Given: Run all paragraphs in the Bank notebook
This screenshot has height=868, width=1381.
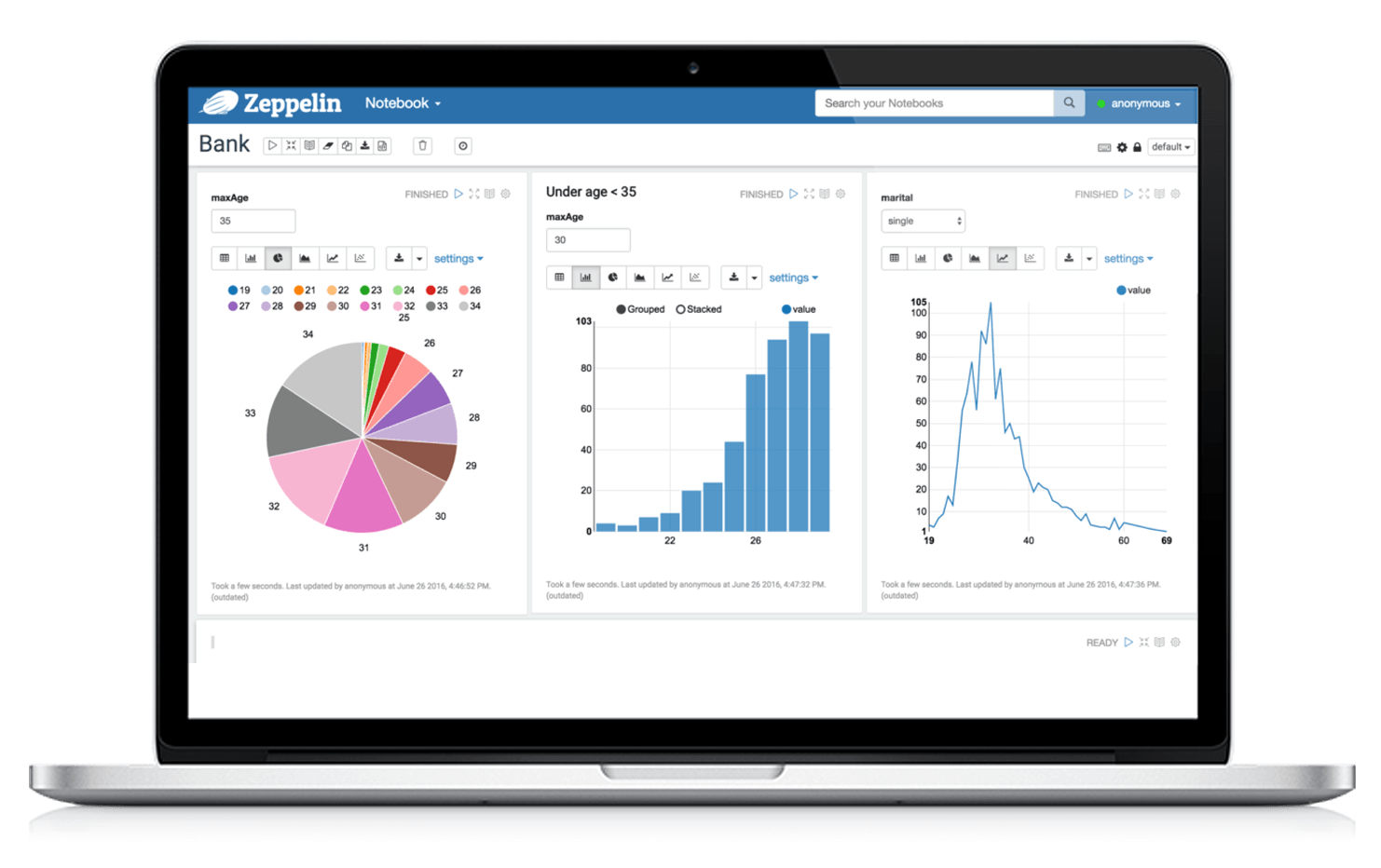Looking at the screenshot, I should pos(271,145).
